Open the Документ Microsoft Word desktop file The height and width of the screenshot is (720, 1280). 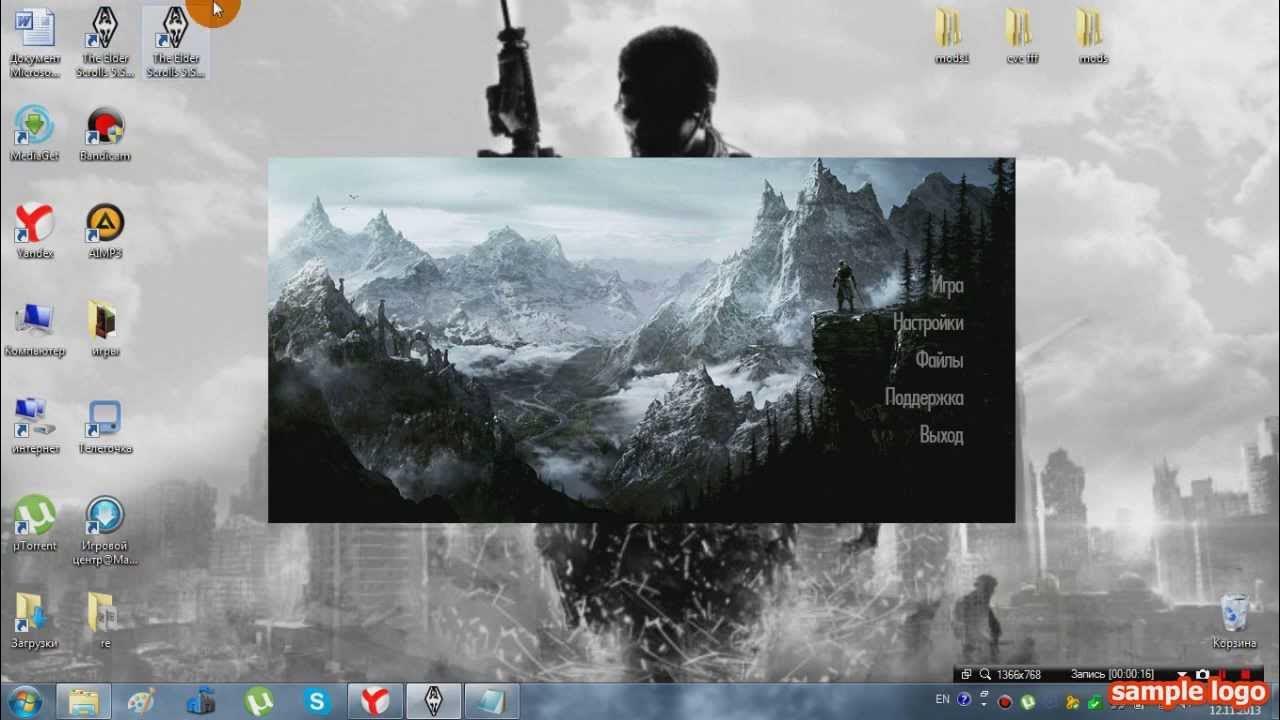pos(35,42)
